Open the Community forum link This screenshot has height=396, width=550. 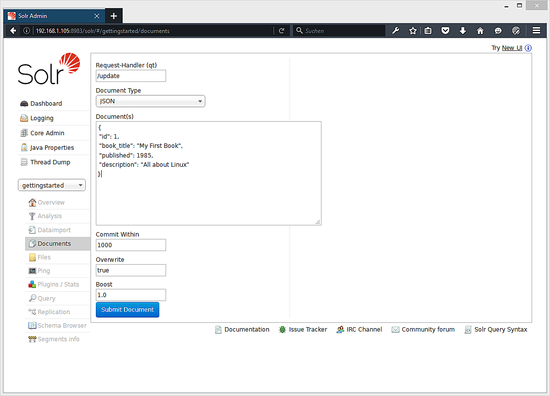click(423, 329)
